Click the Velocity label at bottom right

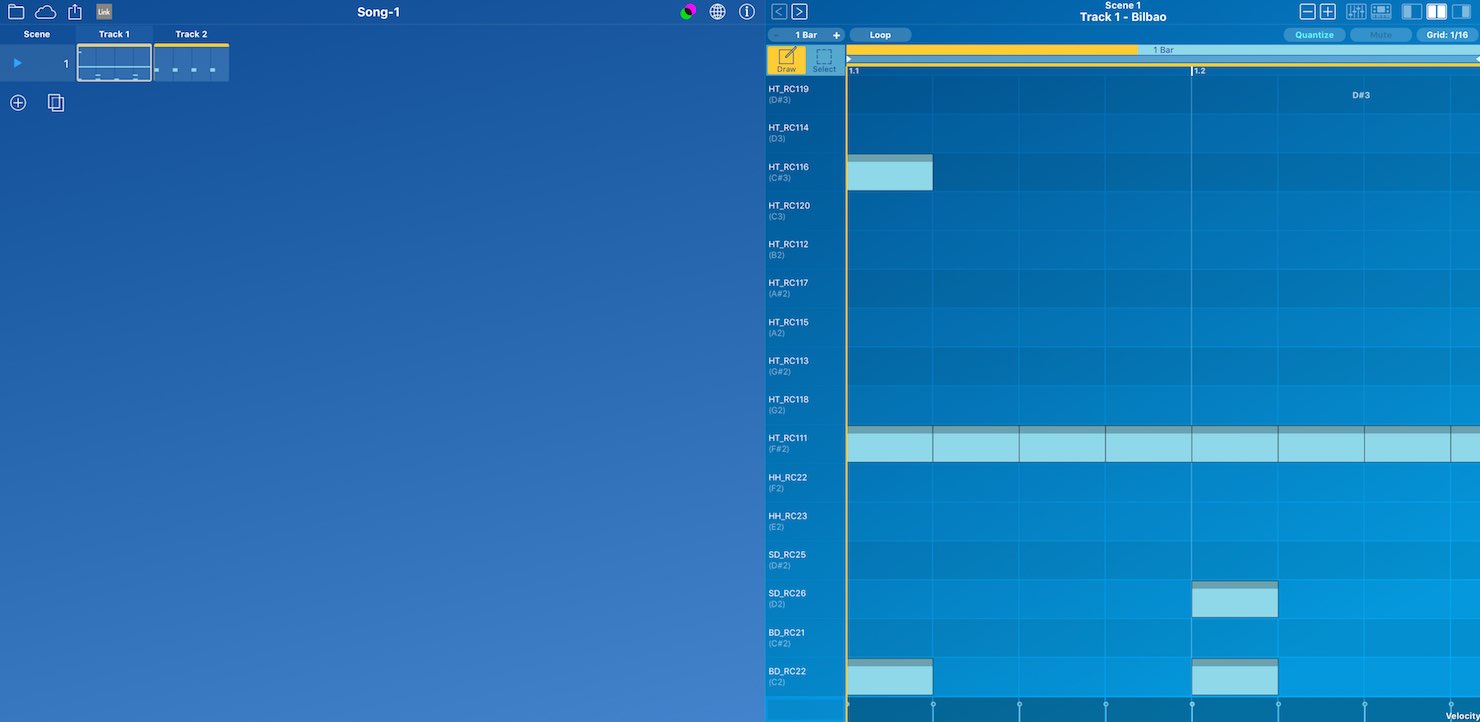1462,716
